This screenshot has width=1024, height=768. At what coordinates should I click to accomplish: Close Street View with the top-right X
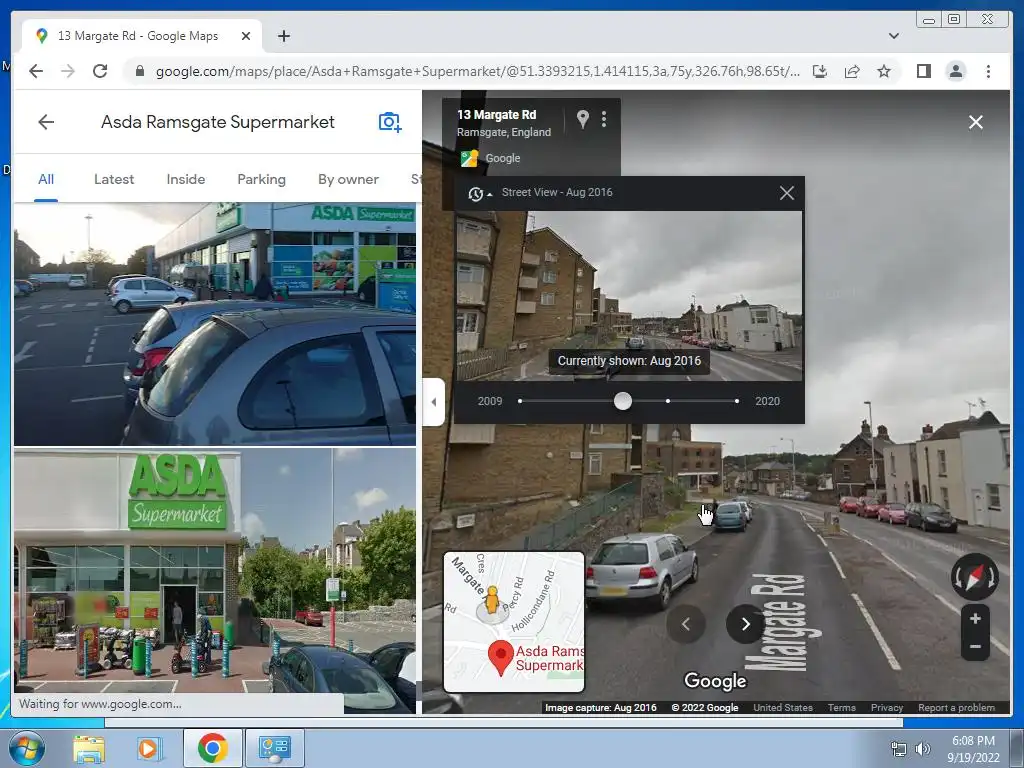[976, 122]
